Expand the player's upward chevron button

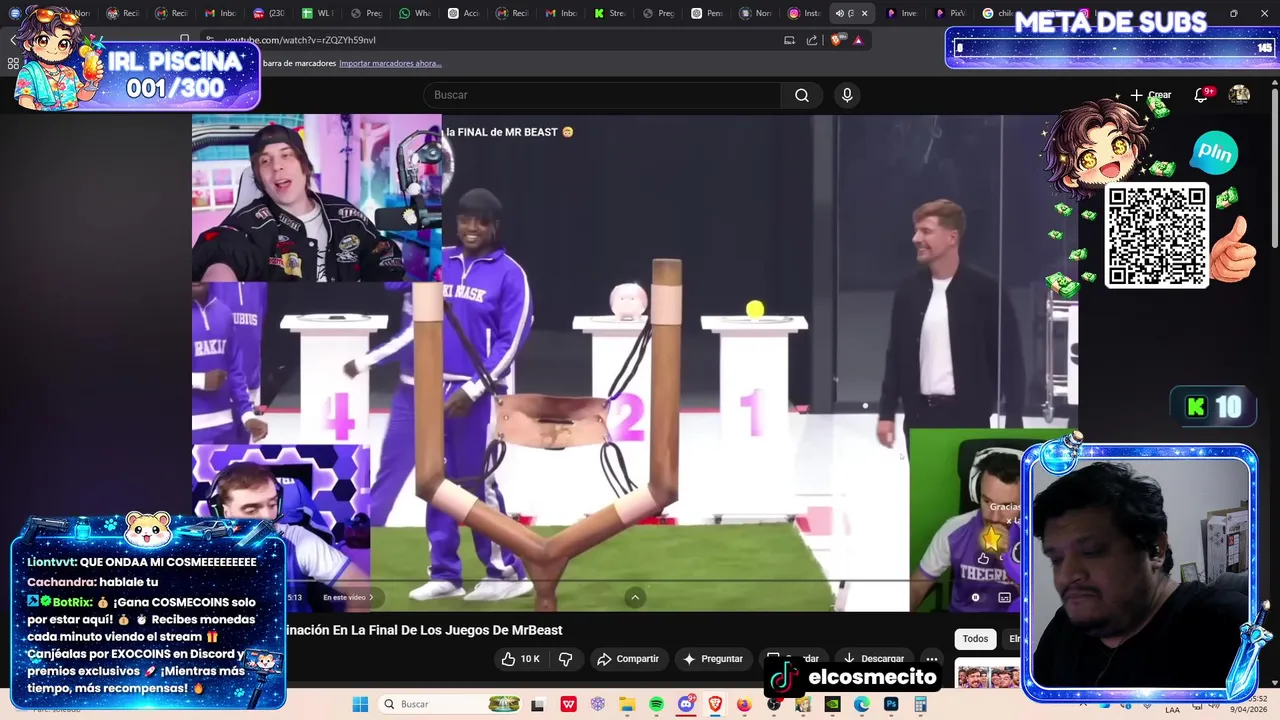pos(634,597)
